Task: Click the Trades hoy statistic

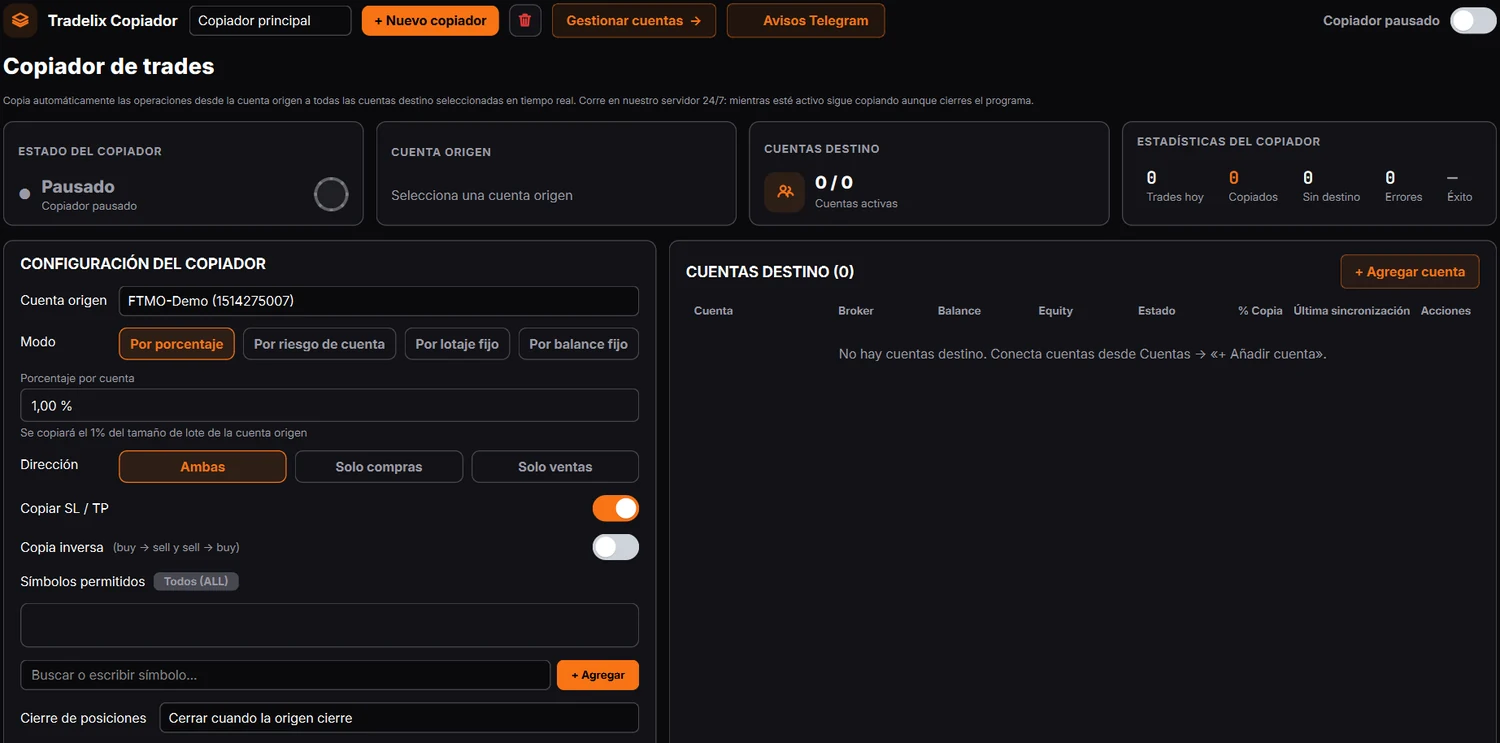Action: (1175, 186)
